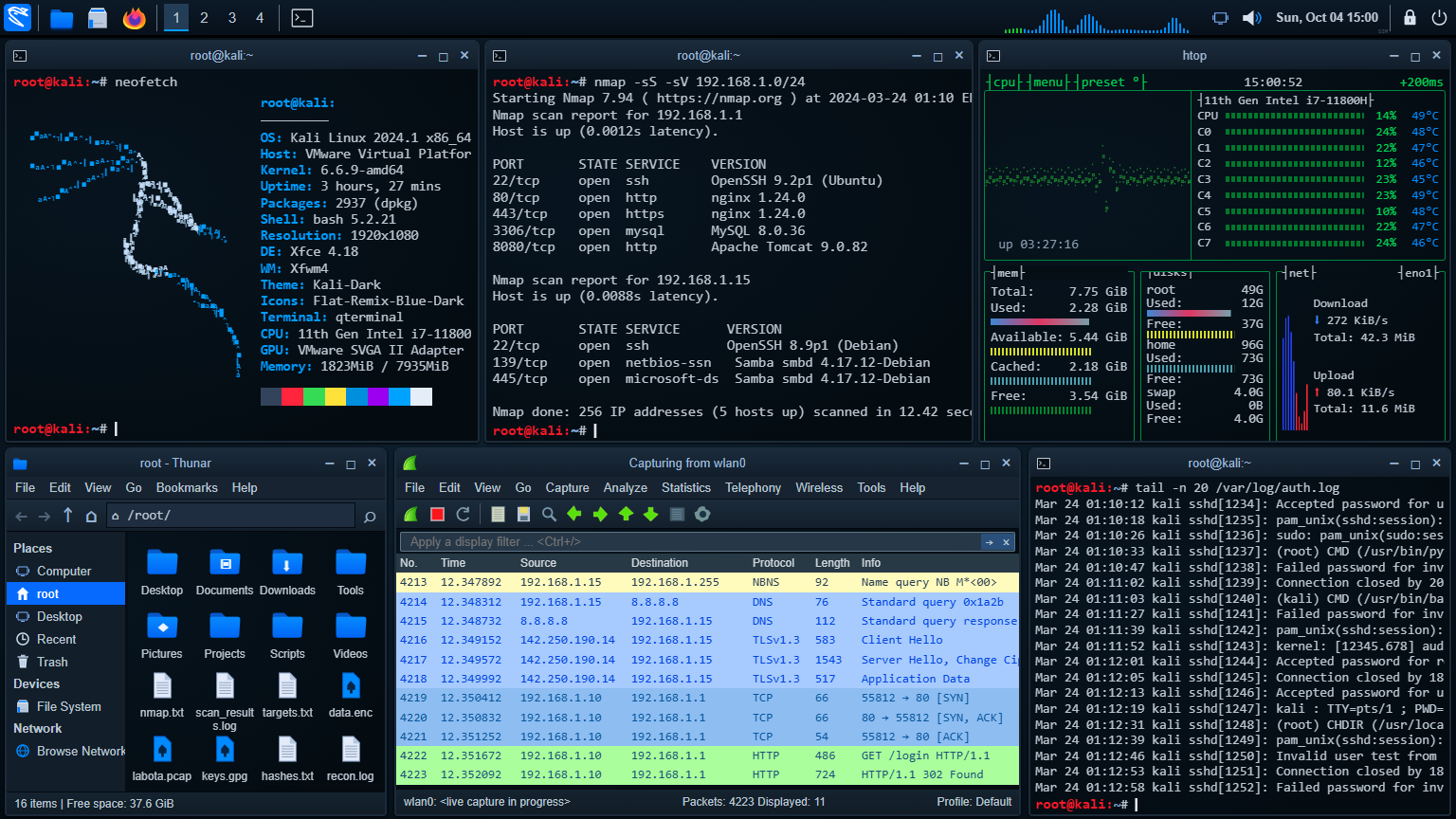
Task: Jump to last packet with the green down arrow
Action: click(651, 514)
